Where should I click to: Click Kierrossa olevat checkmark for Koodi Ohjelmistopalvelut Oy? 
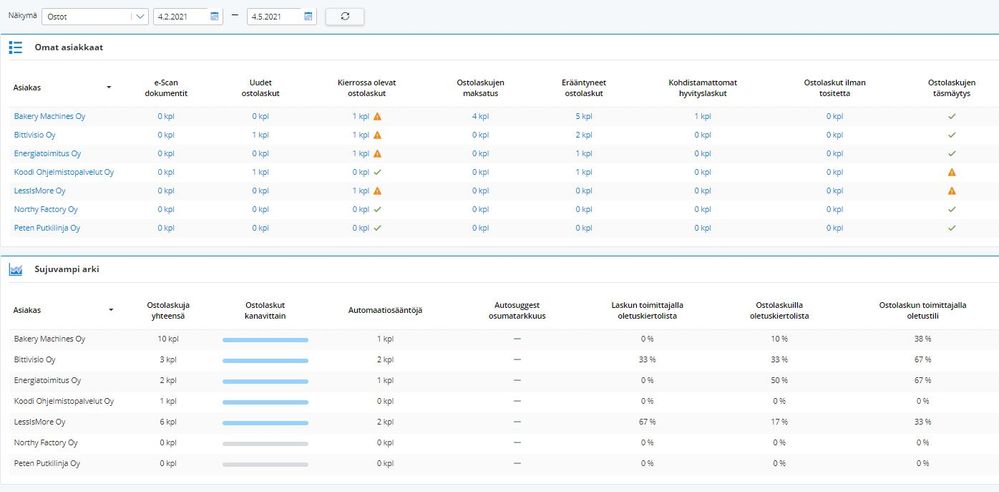coord(377,172)
